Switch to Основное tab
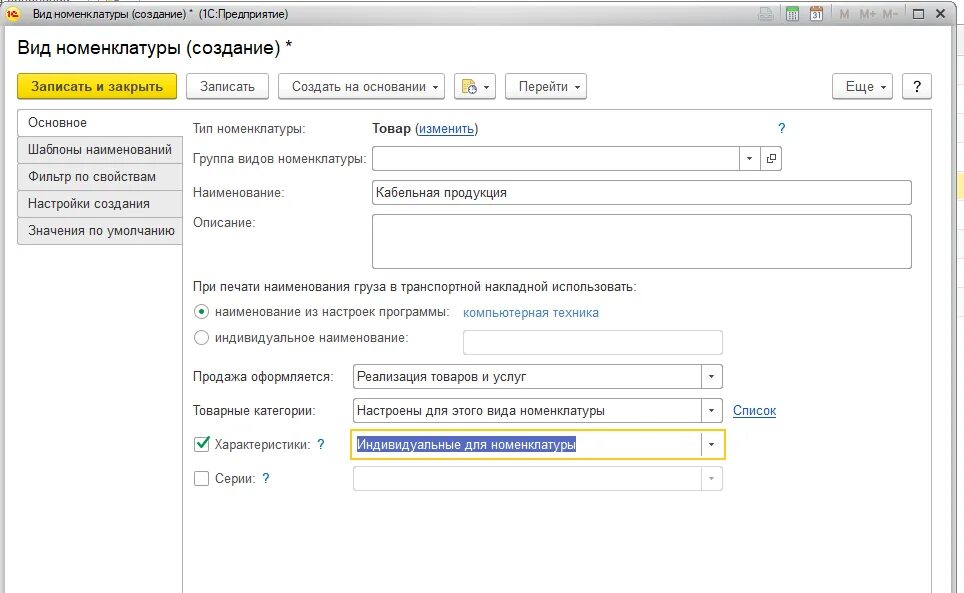Viewport: 964px width, 593px height. point(100,123)
